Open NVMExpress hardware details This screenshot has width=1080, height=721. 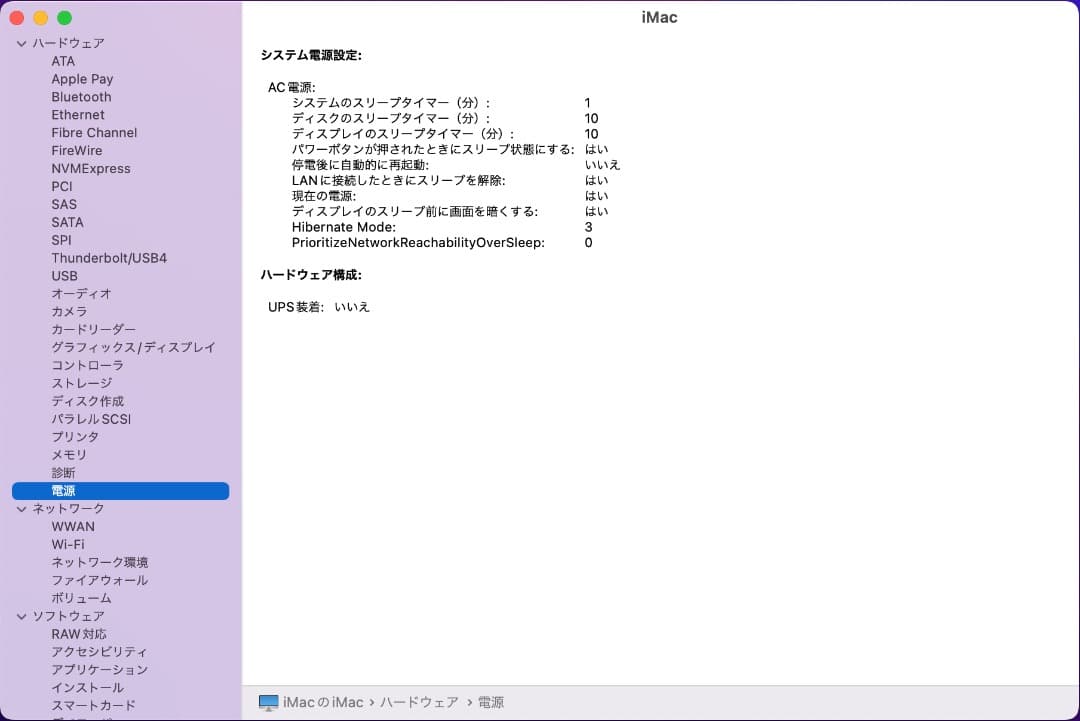click(91, 169)
